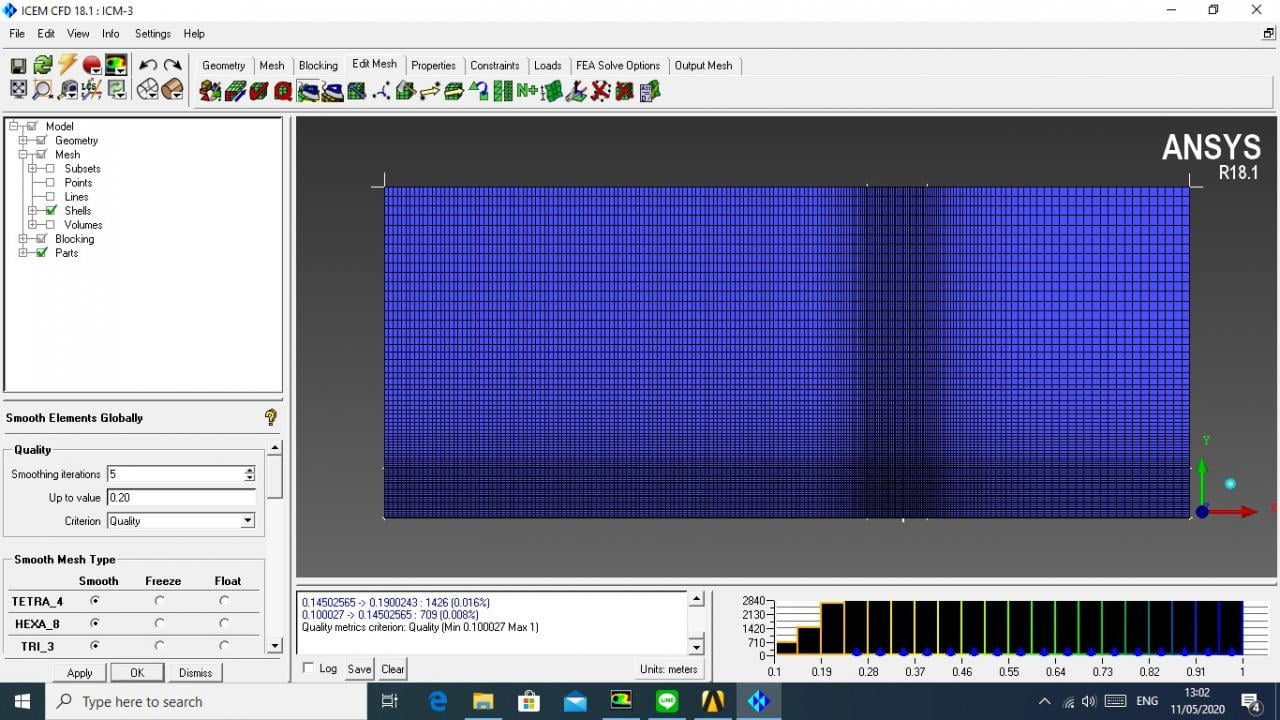Select Freeze radio button for HEXA_8
1280x720 pixels.
[x=159, y=624]
